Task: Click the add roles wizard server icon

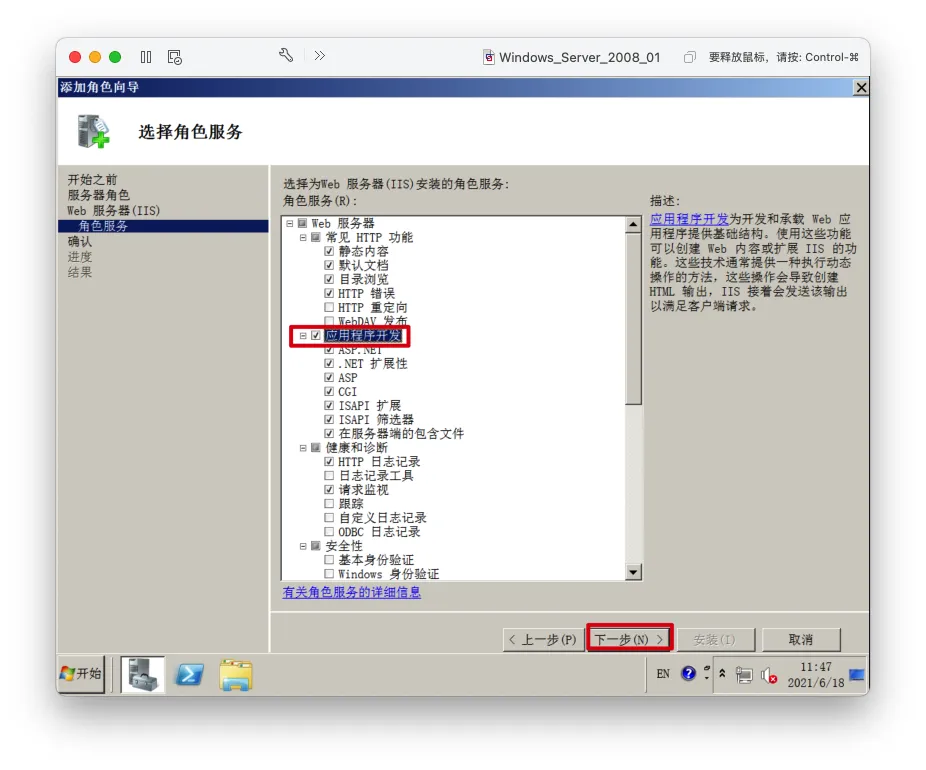Action: click(93, 130)
